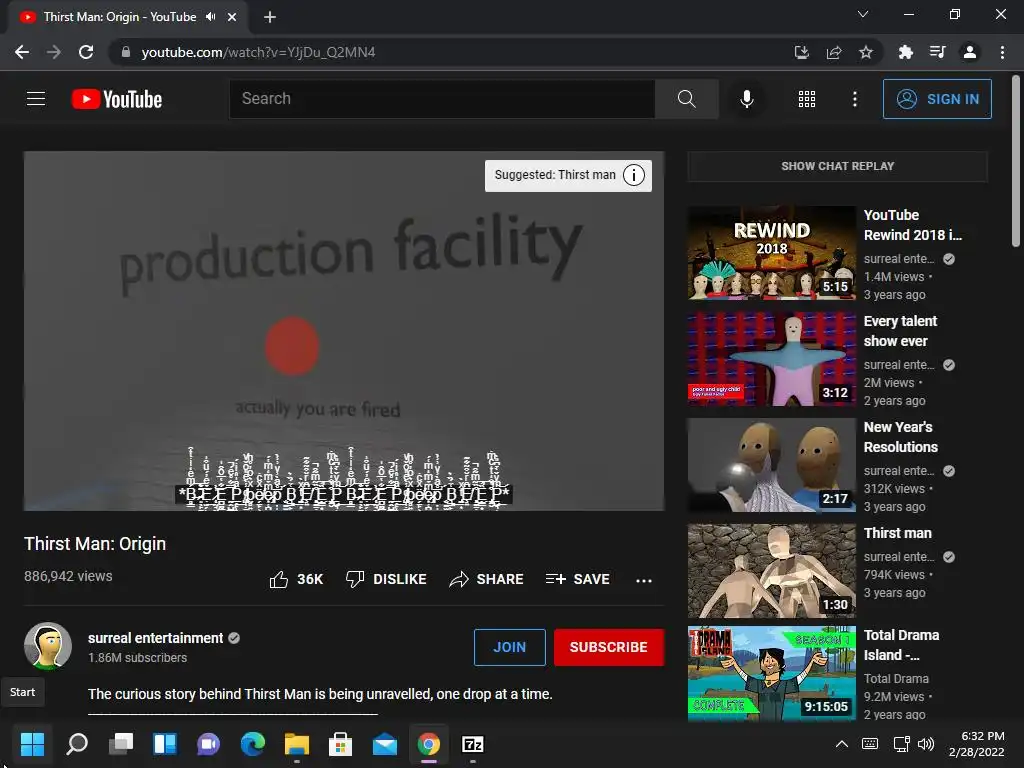Go to the YouTube home logo
Viewport: 1024px width, 768px height.
click(117, 99)
